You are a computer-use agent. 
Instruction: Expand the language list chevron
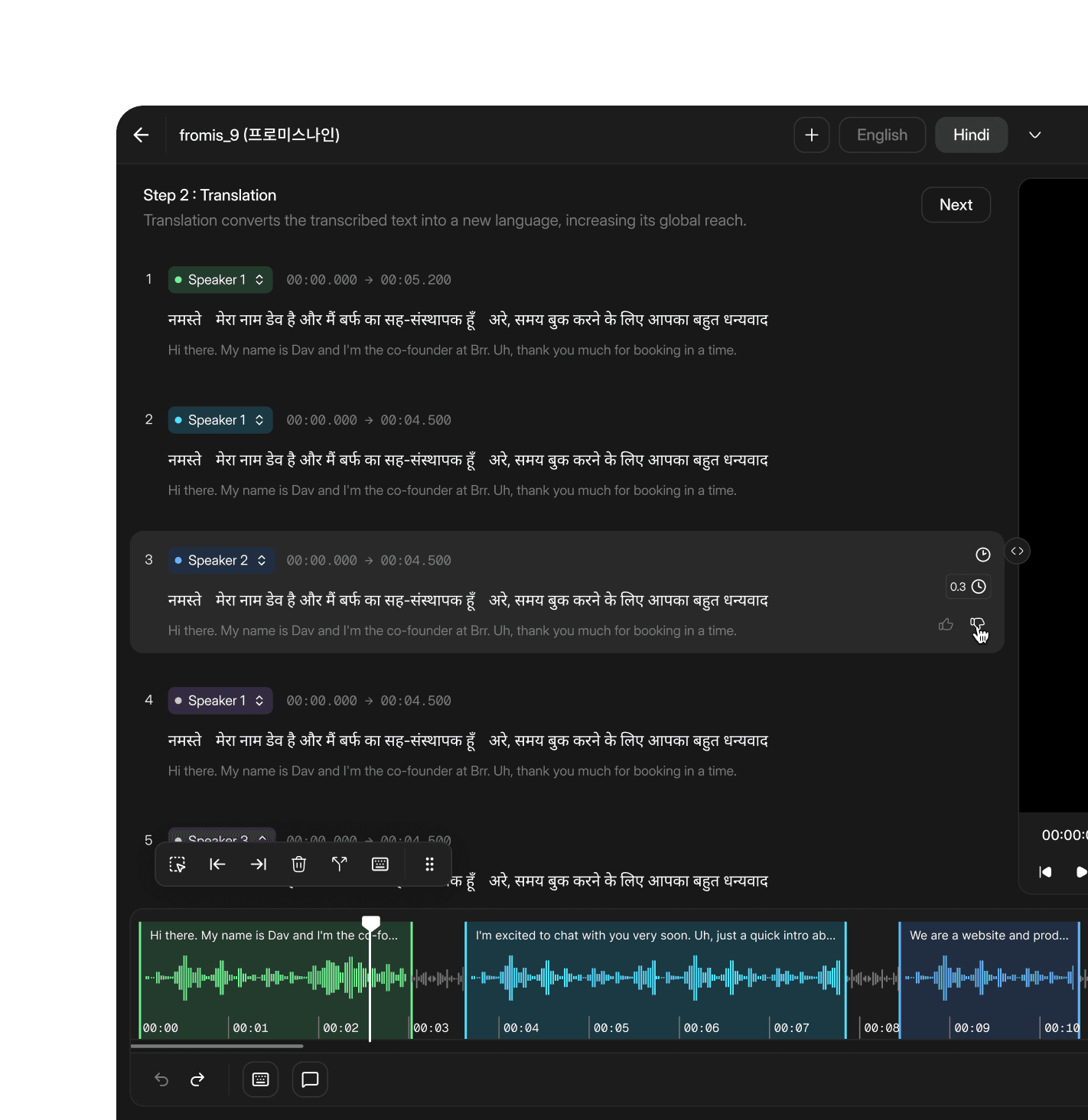[x=1035, y=135]
